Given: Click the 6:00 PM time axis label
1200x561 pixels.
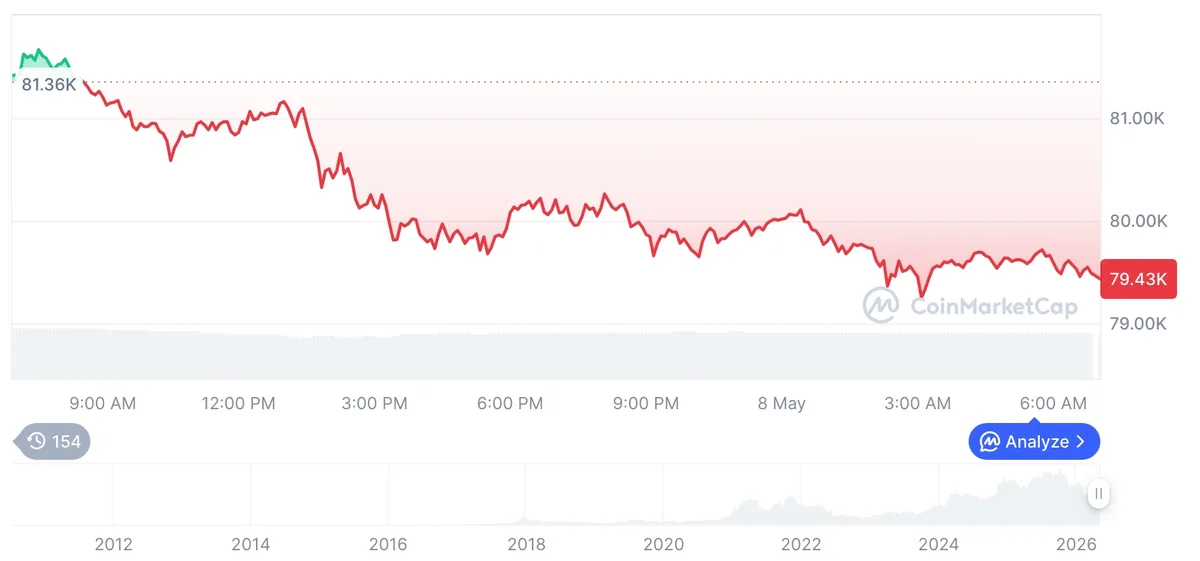Looking at the screenshot, I should pyautogui.click(x=510, y=404).
